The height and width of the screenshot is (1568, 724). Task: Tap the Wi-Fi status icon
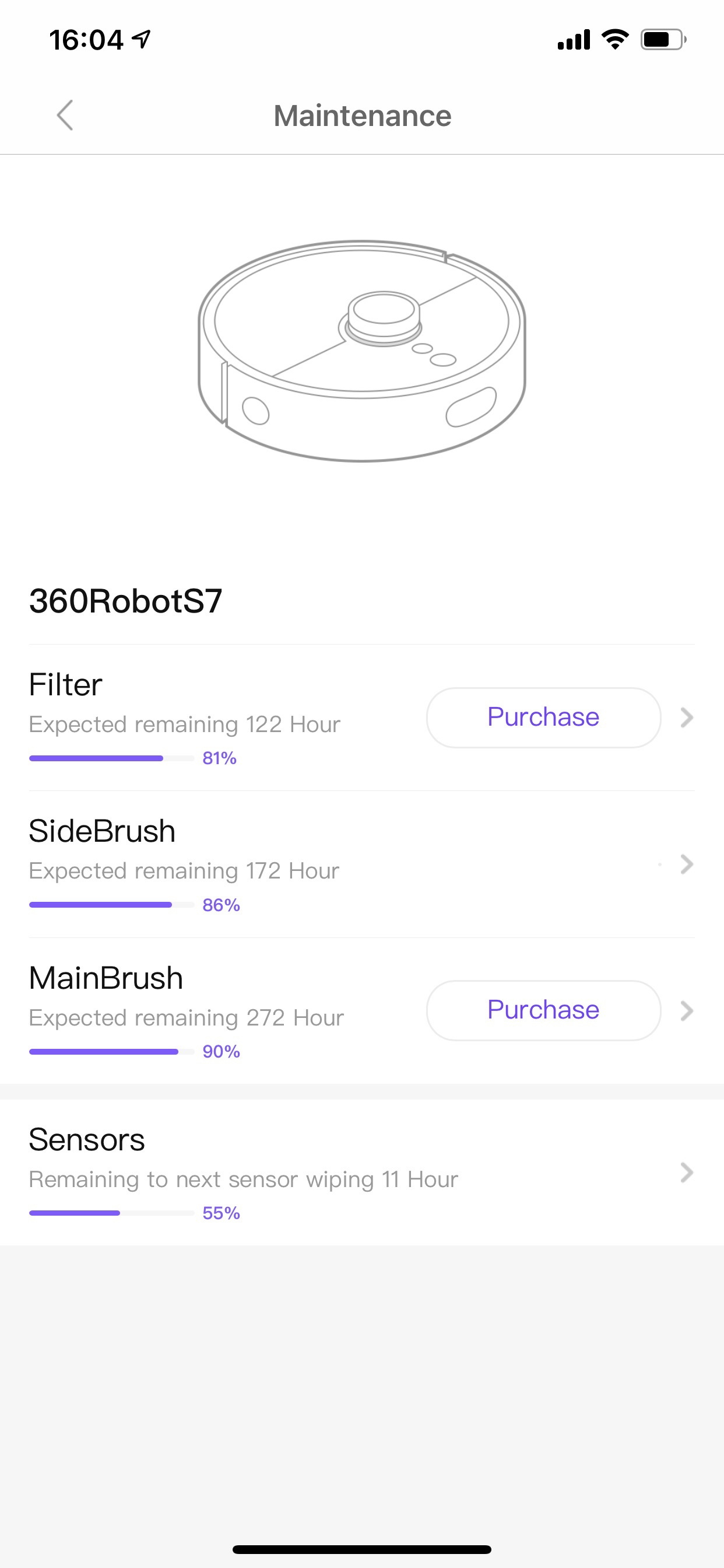[x=614, y=40]
